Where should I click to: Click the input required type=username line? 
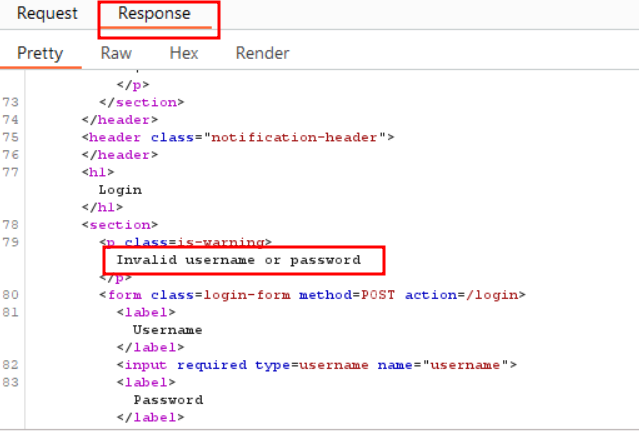coord(317,365)
